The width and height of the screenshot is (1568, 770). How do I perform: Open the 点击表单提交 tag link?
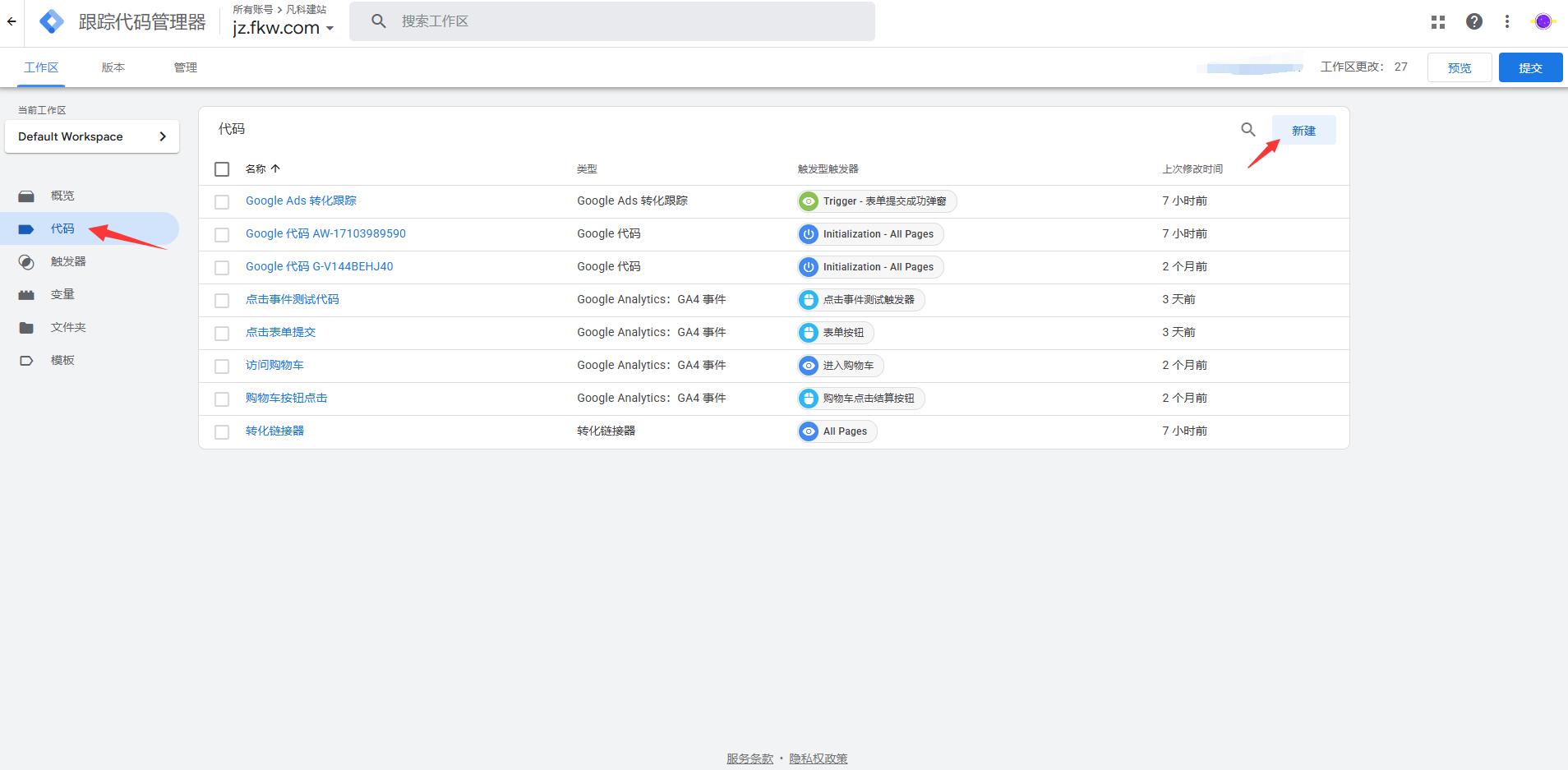280,332
